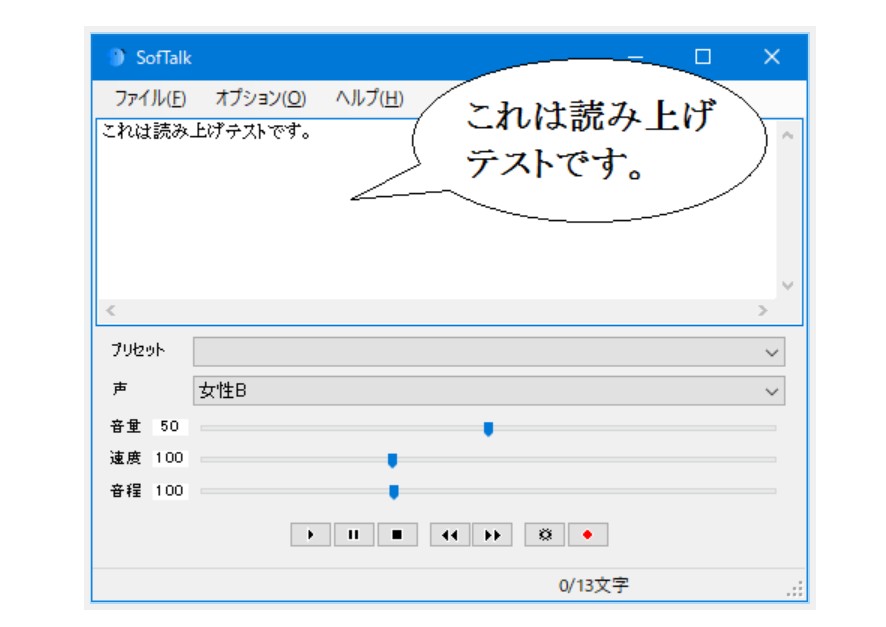The width and height of the screenshot is (886, 627).
Task: Close the SofTalk window
Action: (x=772, y=56)
